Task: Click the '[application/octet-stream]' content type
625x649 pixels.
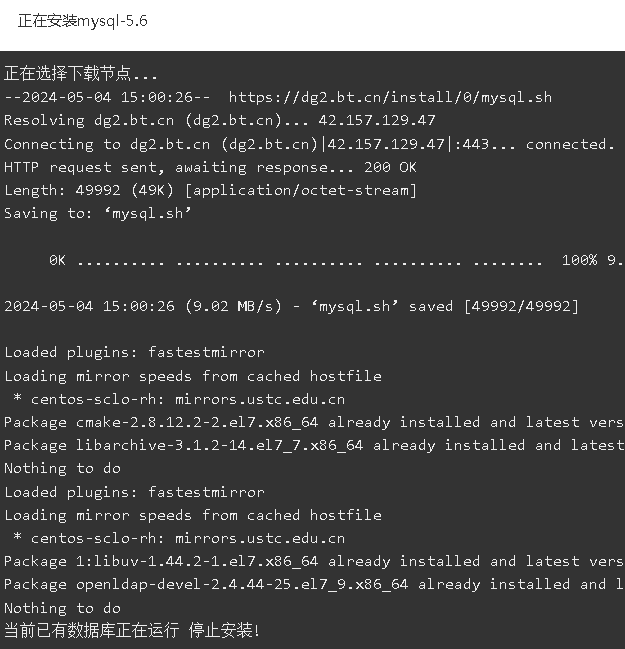Action: point(300,190)
